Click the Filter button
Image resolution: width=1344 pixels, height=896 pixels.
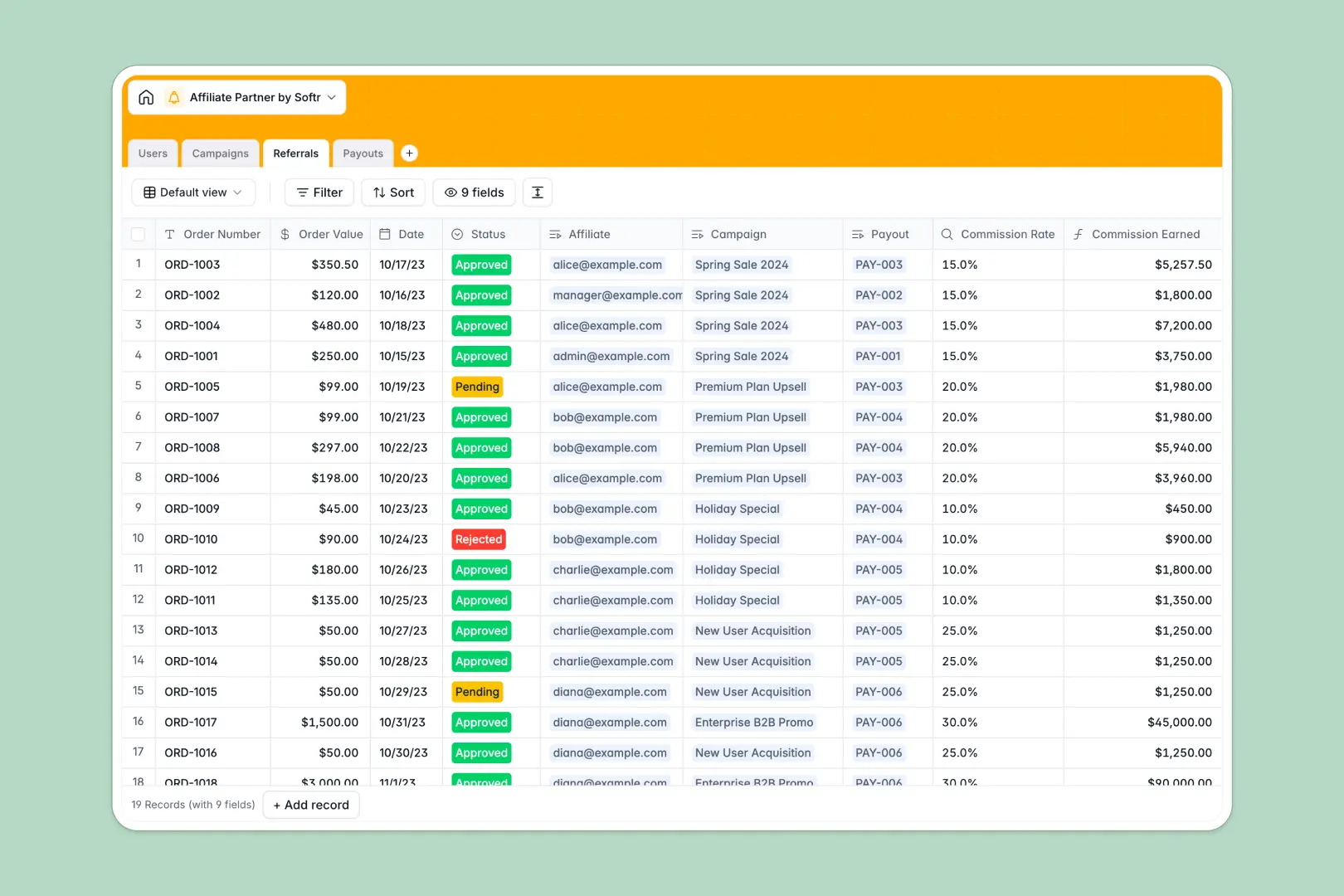tap(319, 192)
